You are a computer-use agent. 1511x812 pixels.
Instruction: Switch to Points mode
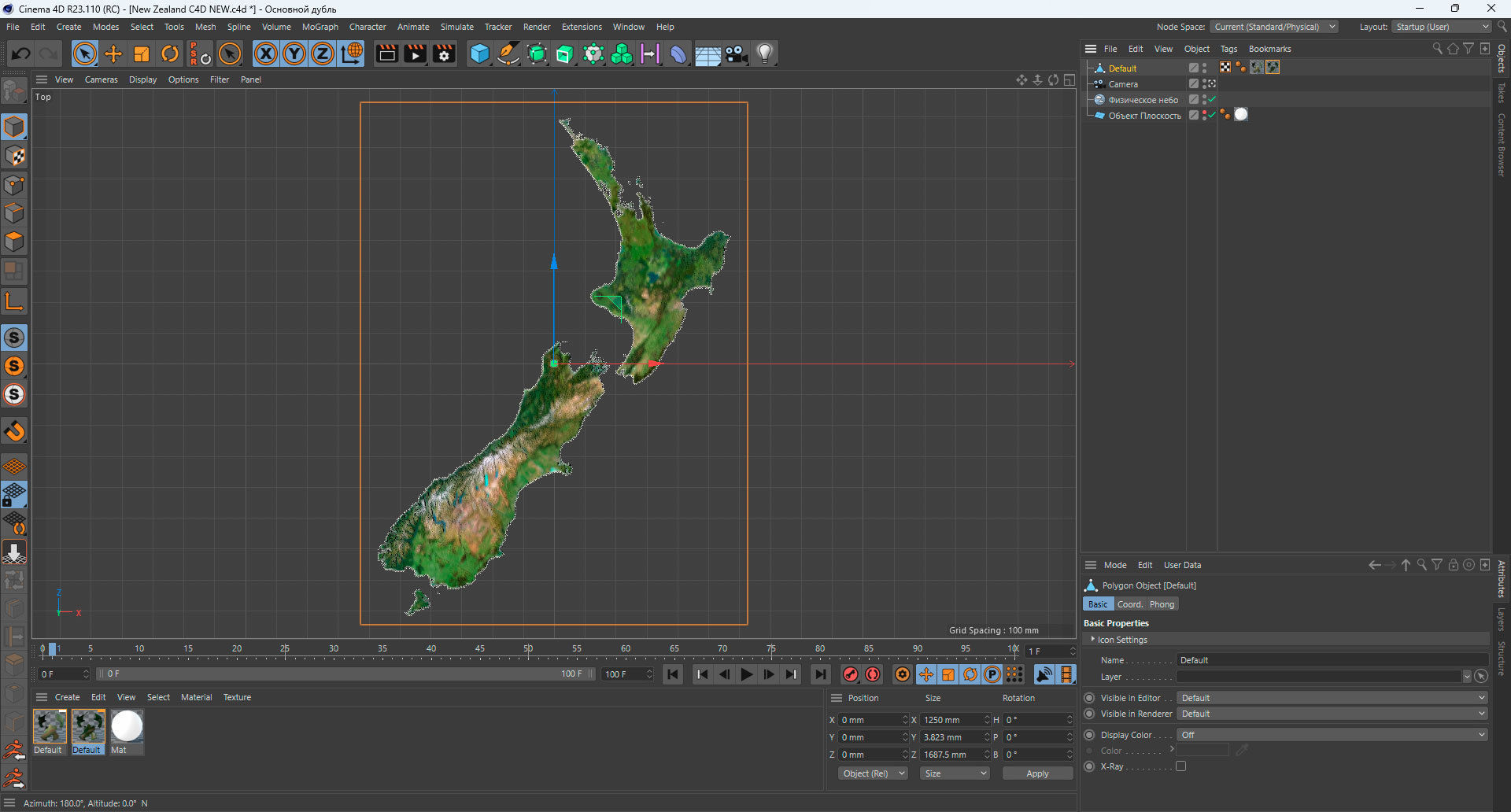coord(14,185)
